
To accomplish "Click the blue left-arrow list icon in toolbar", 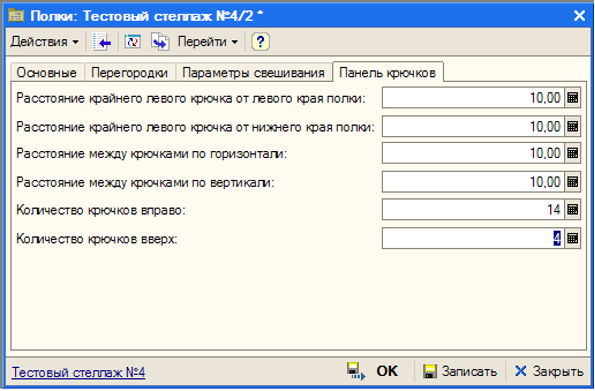I will click(102, 41).
